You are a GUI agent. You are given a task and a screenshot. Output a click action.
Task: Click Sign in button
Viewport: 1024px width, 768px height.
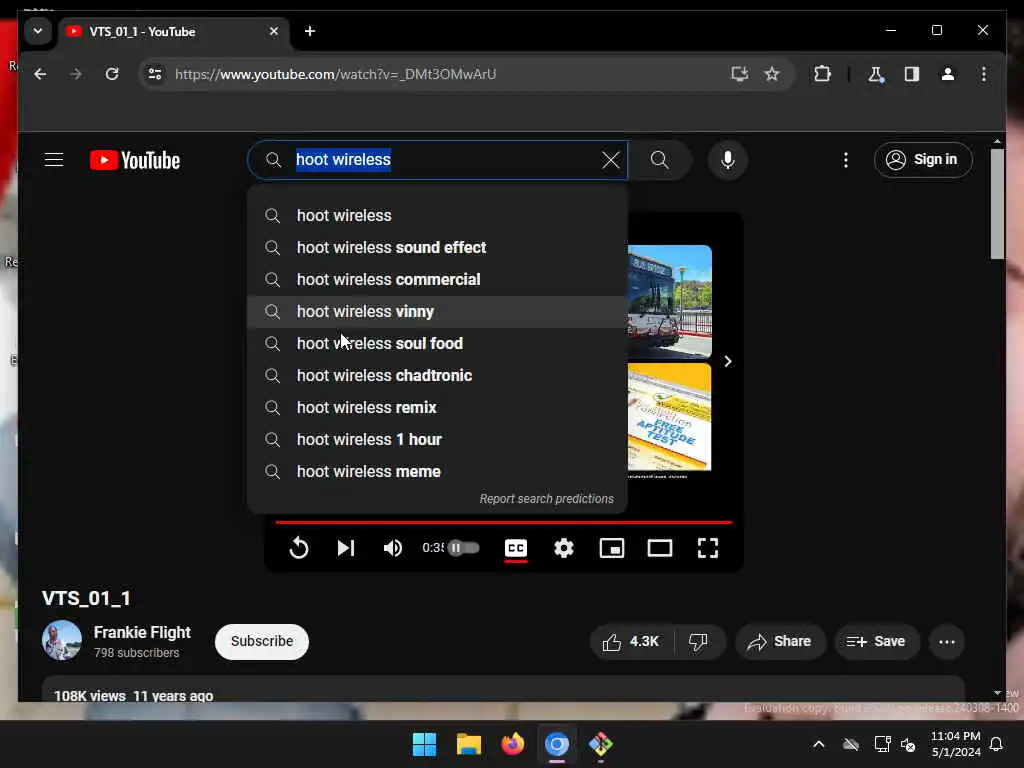point(923,160)
